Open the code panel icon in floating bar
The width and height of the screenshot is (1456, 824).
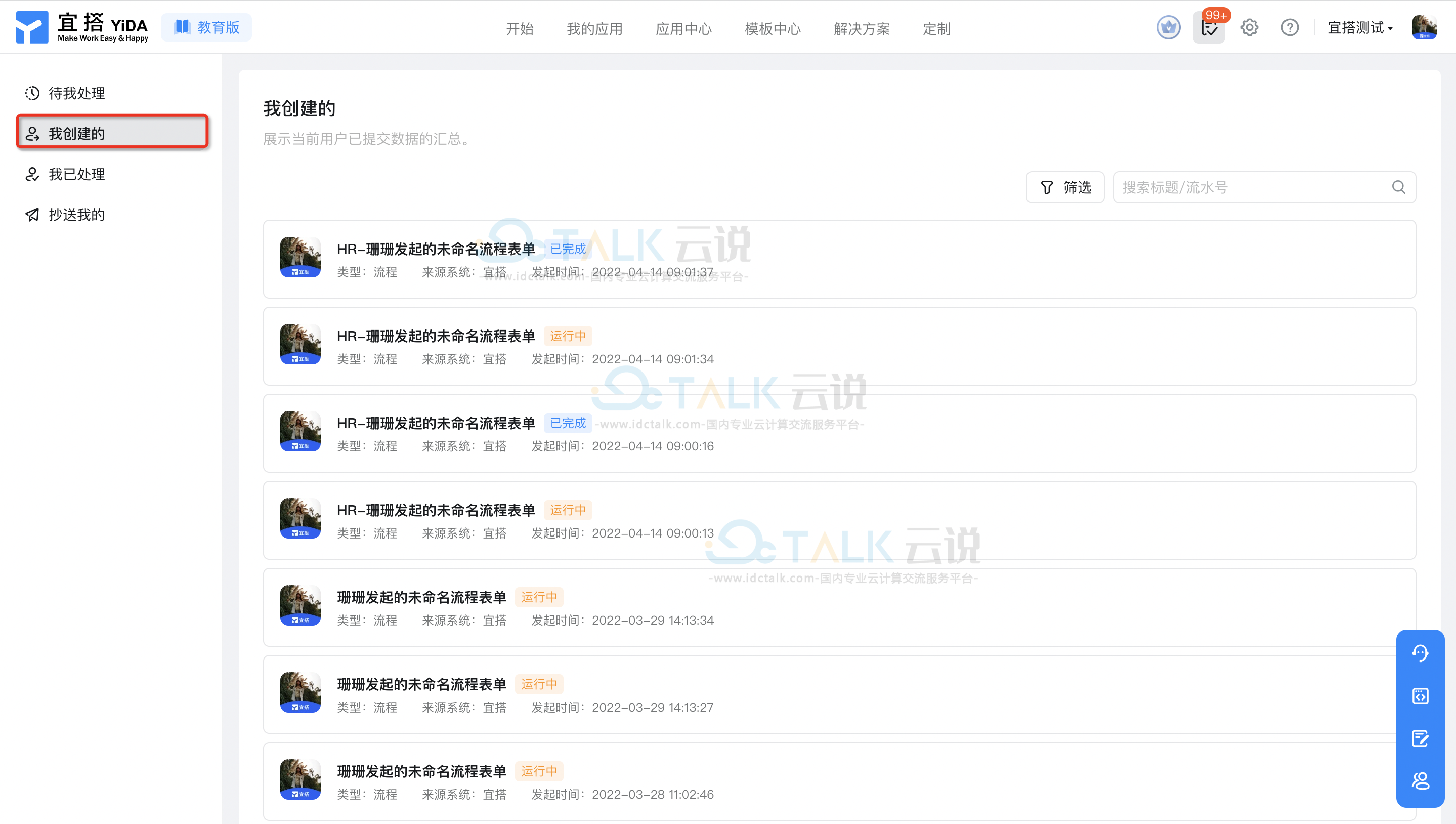coord(1420,695)
